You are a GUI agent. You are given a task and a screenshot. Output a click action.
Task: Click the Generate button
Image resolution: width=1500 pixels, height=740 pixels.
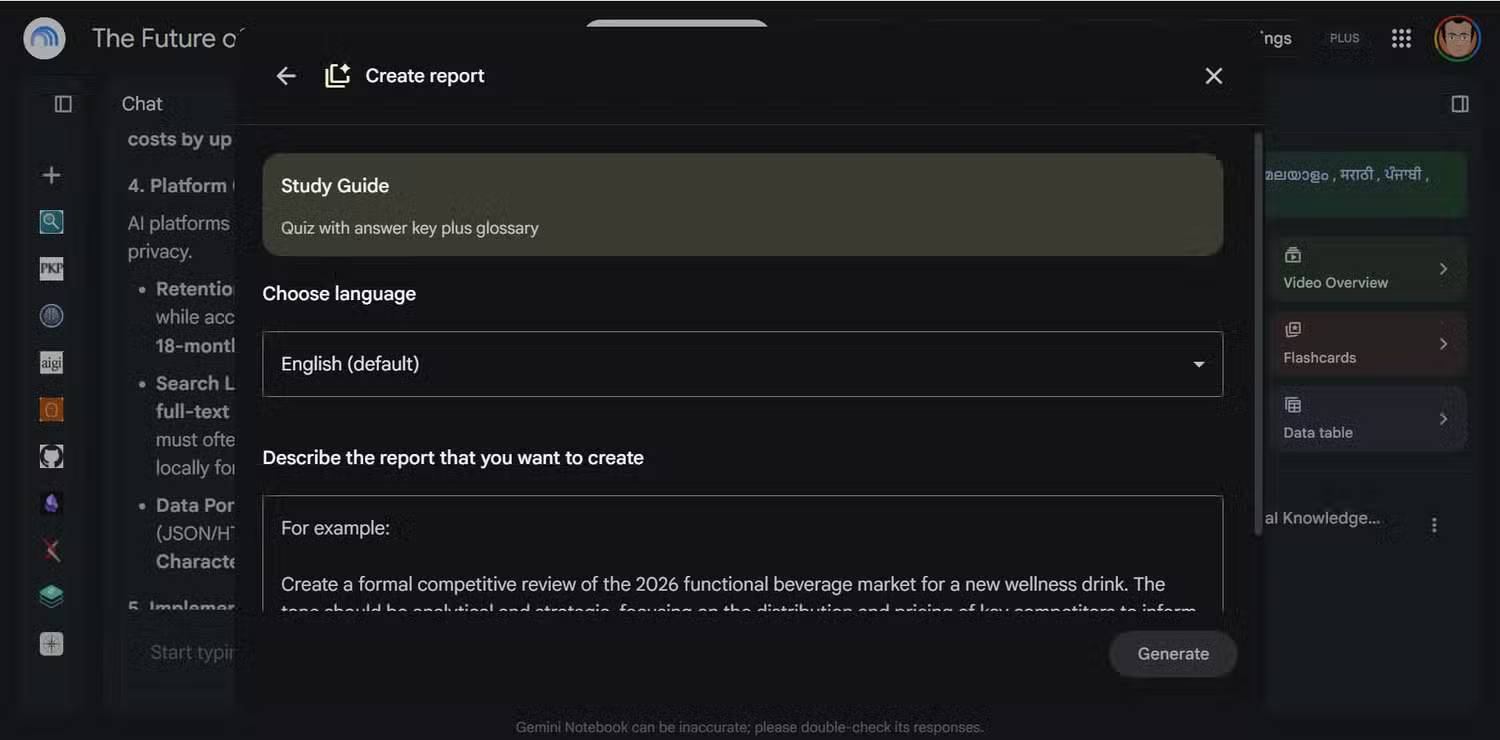click(x=1173, y=654)
